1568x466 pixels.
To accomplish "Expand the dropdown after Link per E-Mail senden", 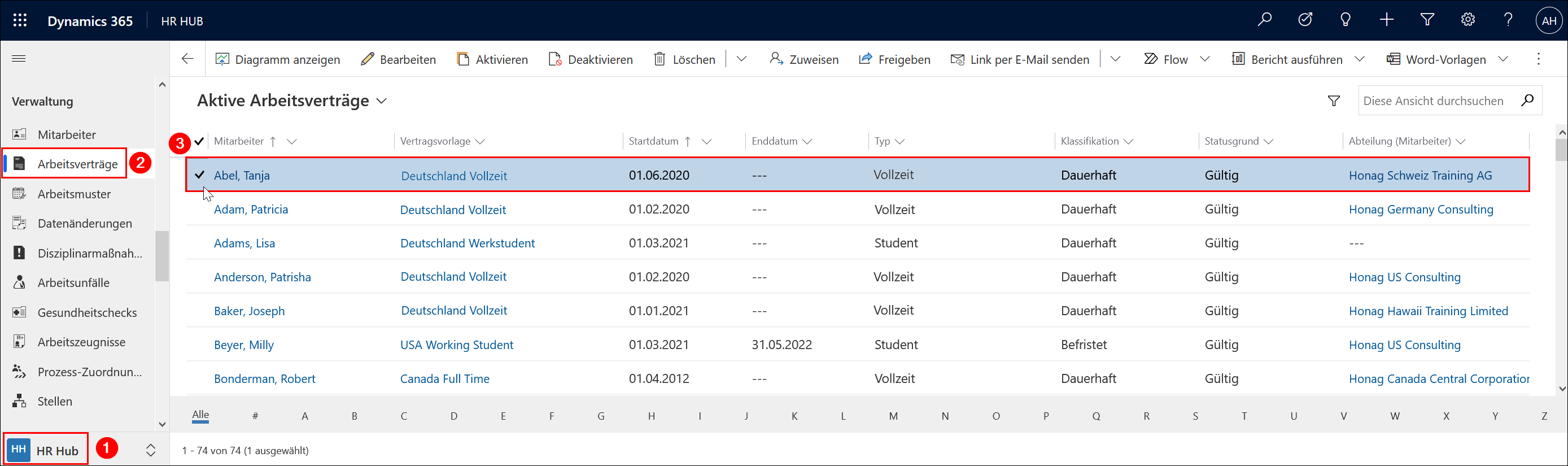I will click(x=1115, y=59).
